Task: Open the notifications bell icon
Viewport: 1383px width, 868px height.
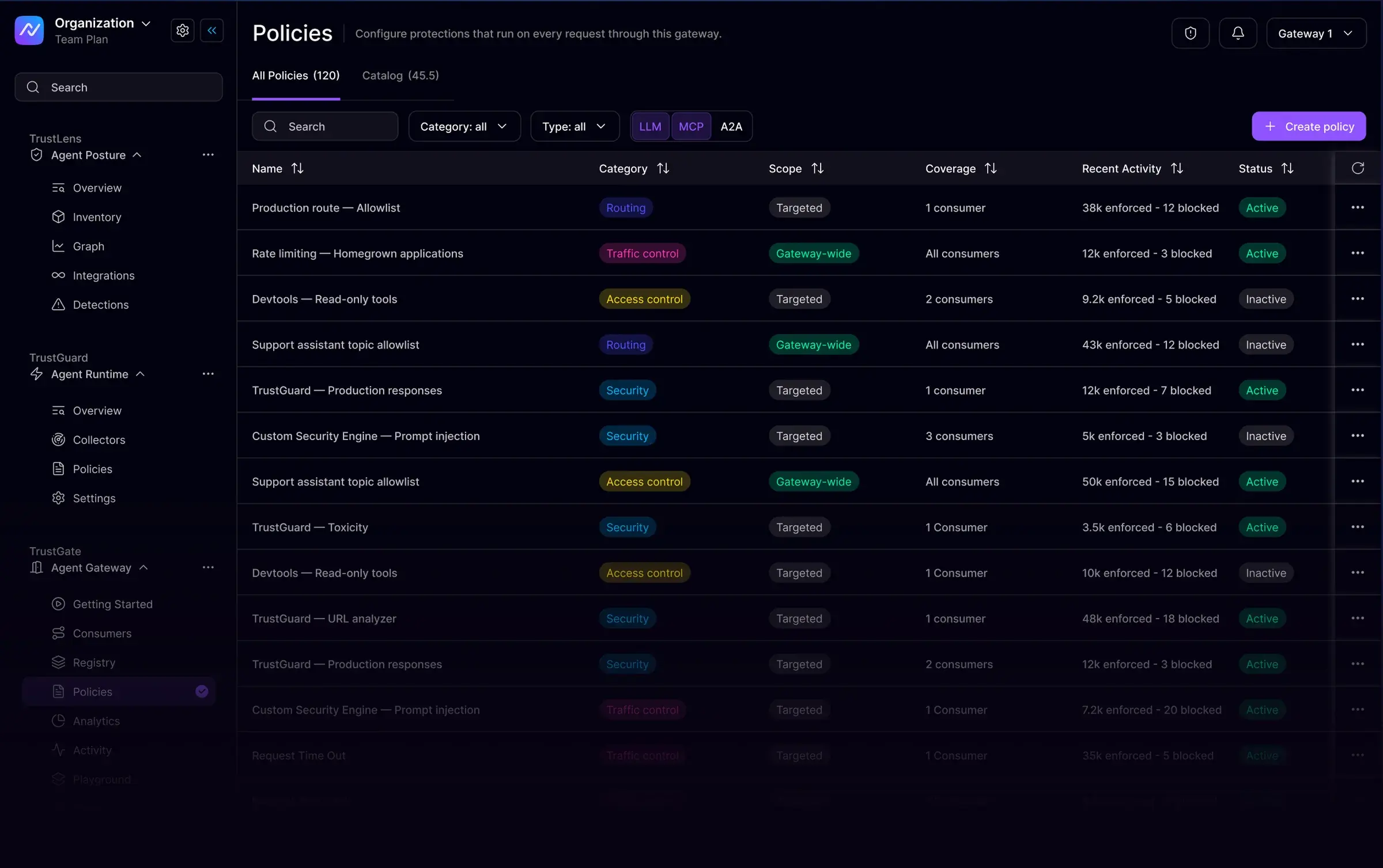Action: tap(1238, 33)
